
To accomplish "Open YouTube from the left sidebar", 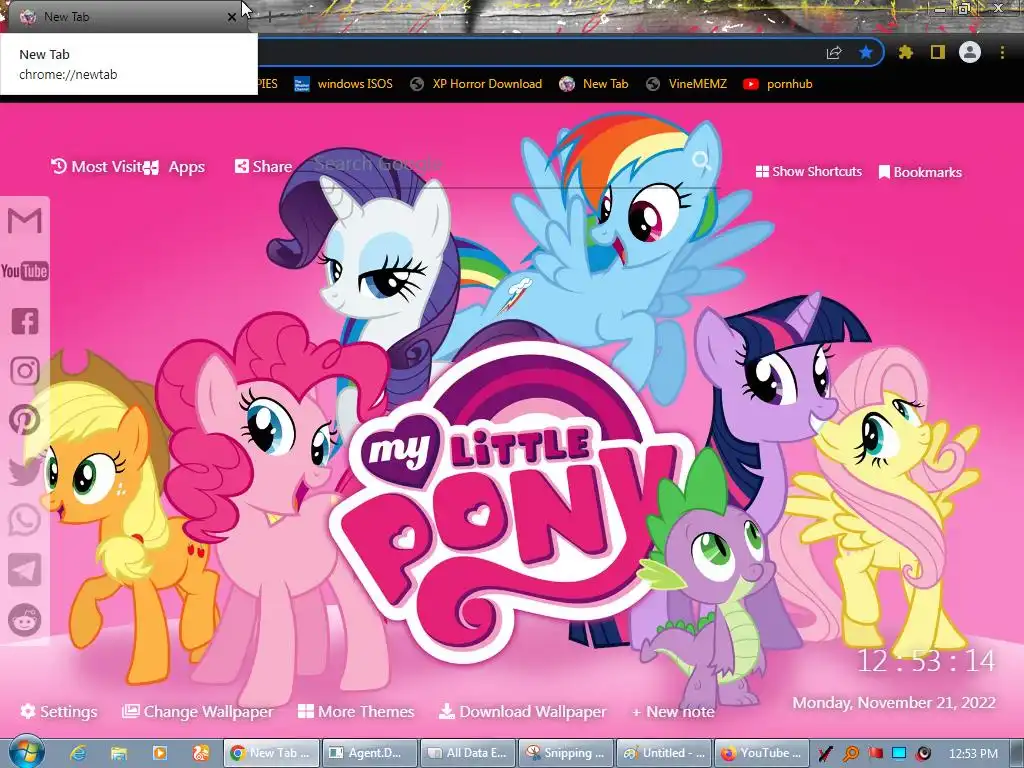I will click(x=25, y=270).
